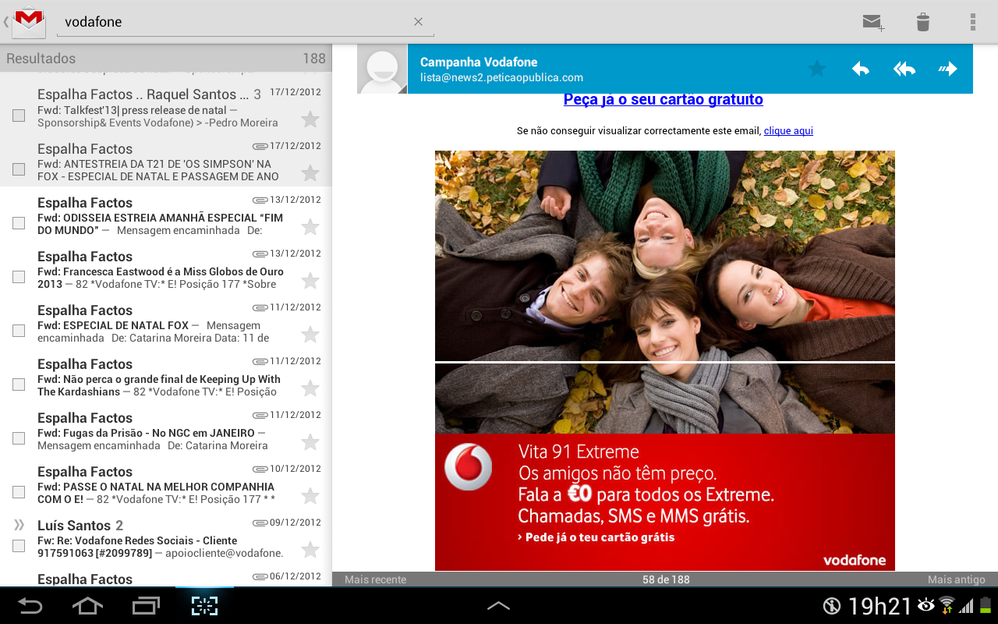Screen dimensions: 998x624
Task: Expand the Luís Santos conversation chevron
Action: pos(18,525)
